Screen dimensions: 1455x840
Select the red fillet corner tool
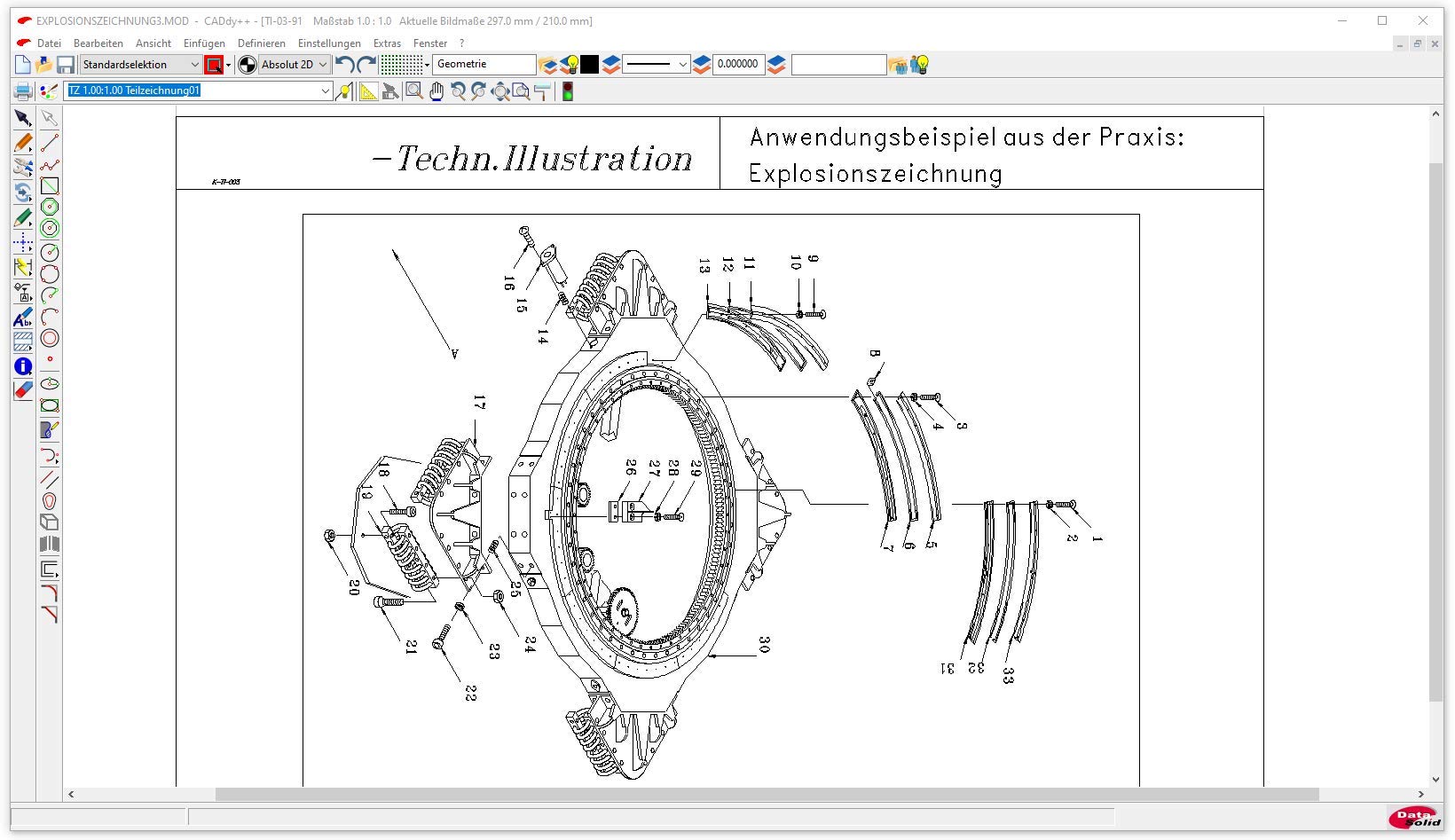[x=50, y=593]
